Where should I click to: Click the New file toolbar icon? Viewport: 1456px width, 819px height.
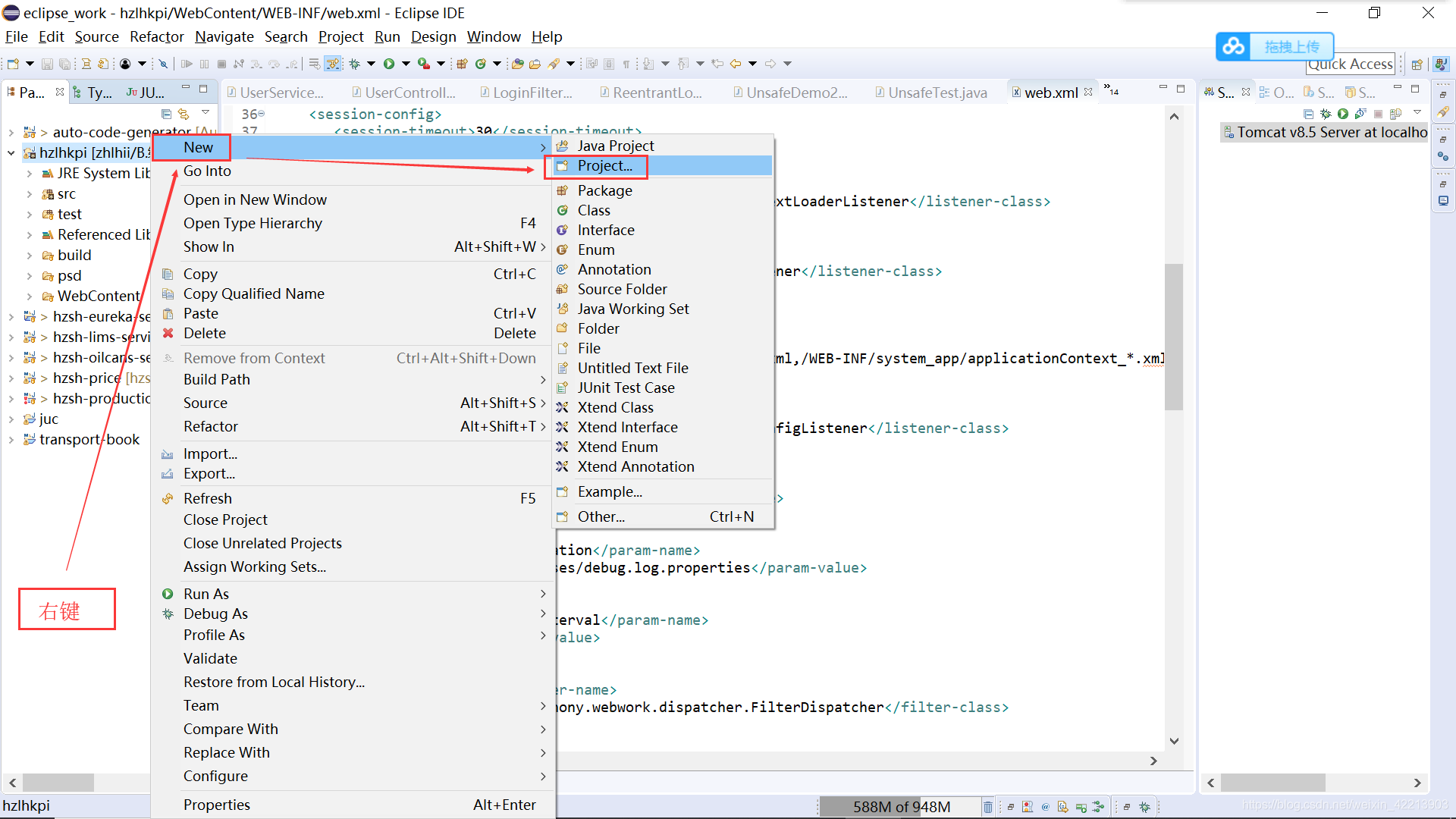[x=13, y=64]
